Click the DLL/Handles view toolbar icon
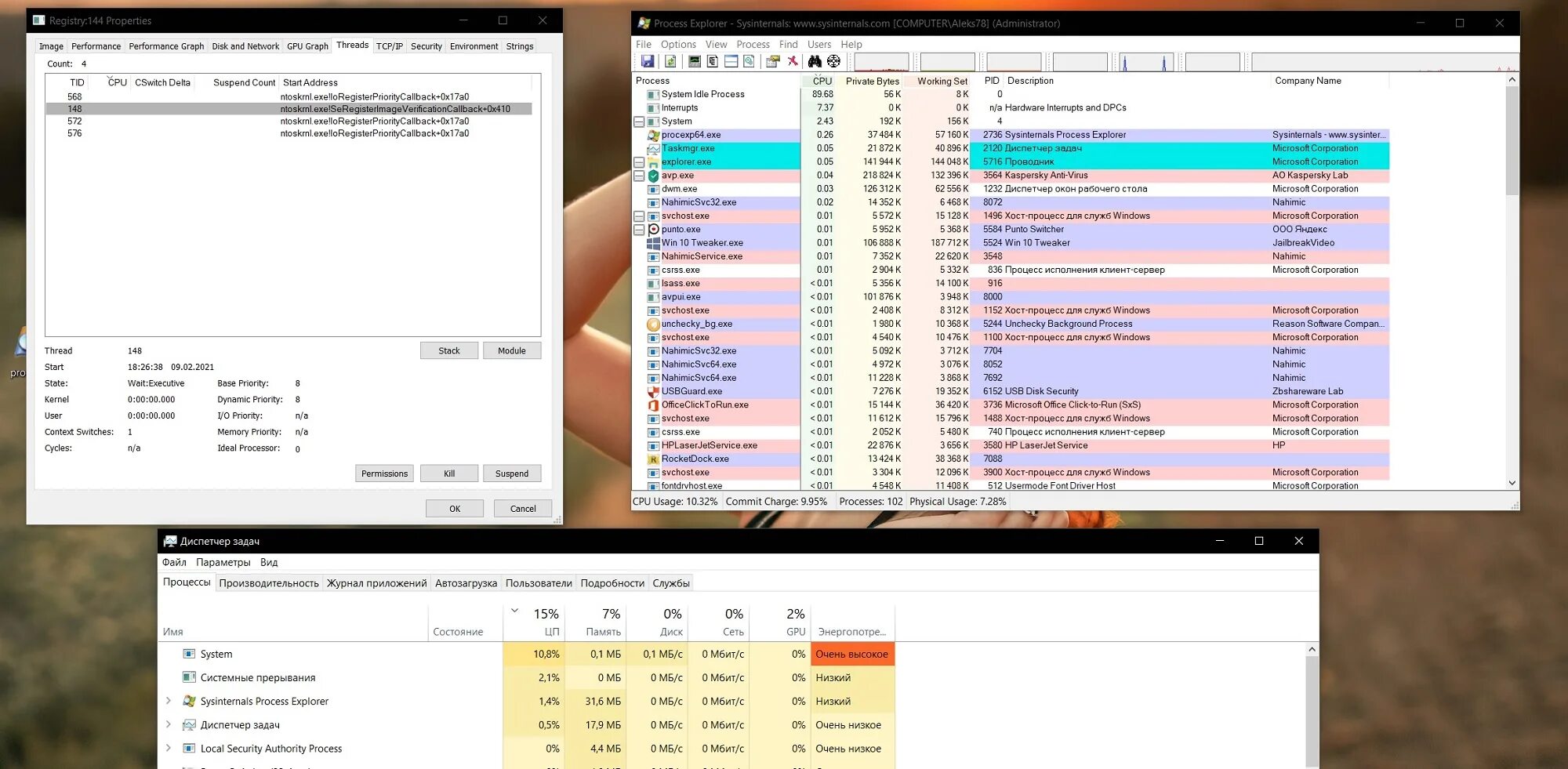Viewport: 1568px width, 769px height. (749, 61)
